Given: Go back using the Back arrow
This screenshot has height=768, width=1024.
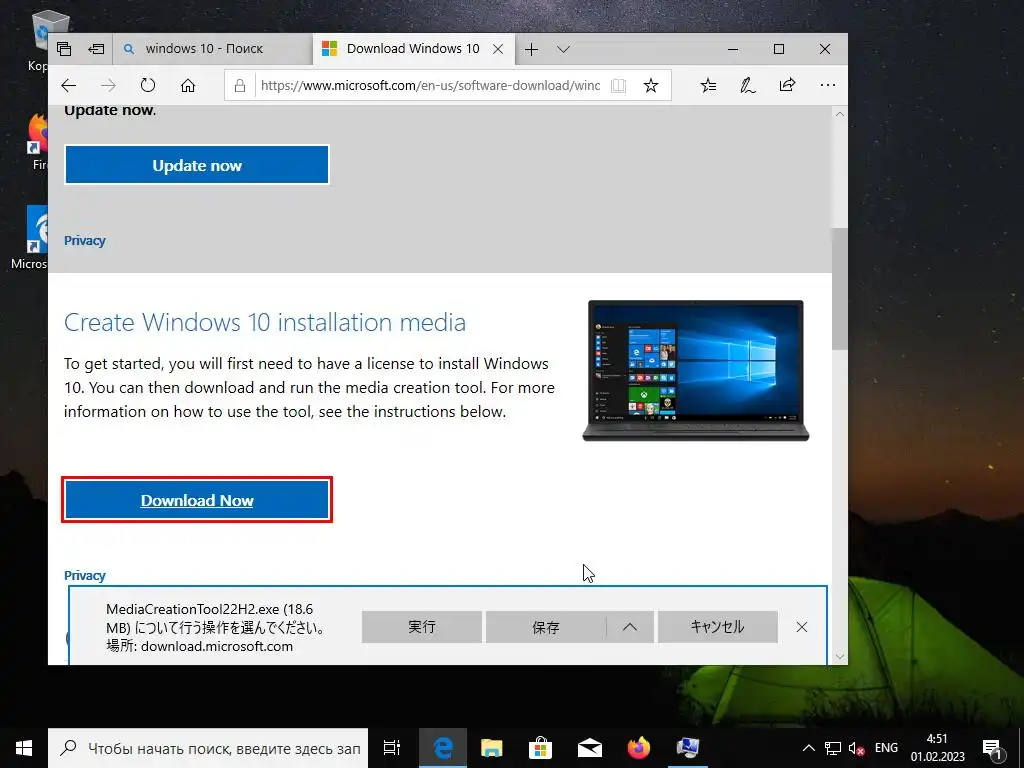Looking at the screenshot, I should 69,86.
